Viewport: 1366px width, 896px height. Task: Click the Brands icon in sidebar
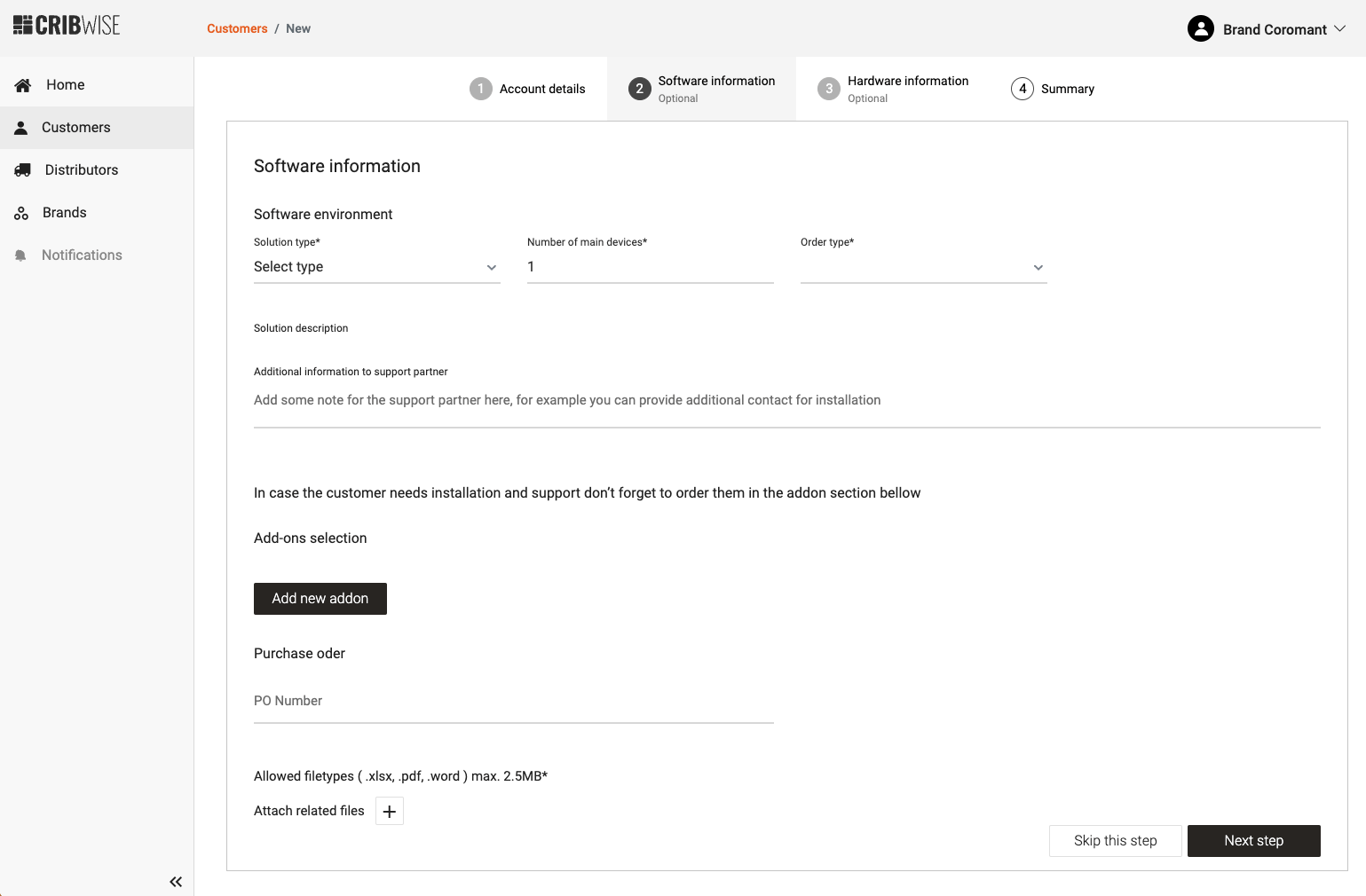(x=21, y=213)
